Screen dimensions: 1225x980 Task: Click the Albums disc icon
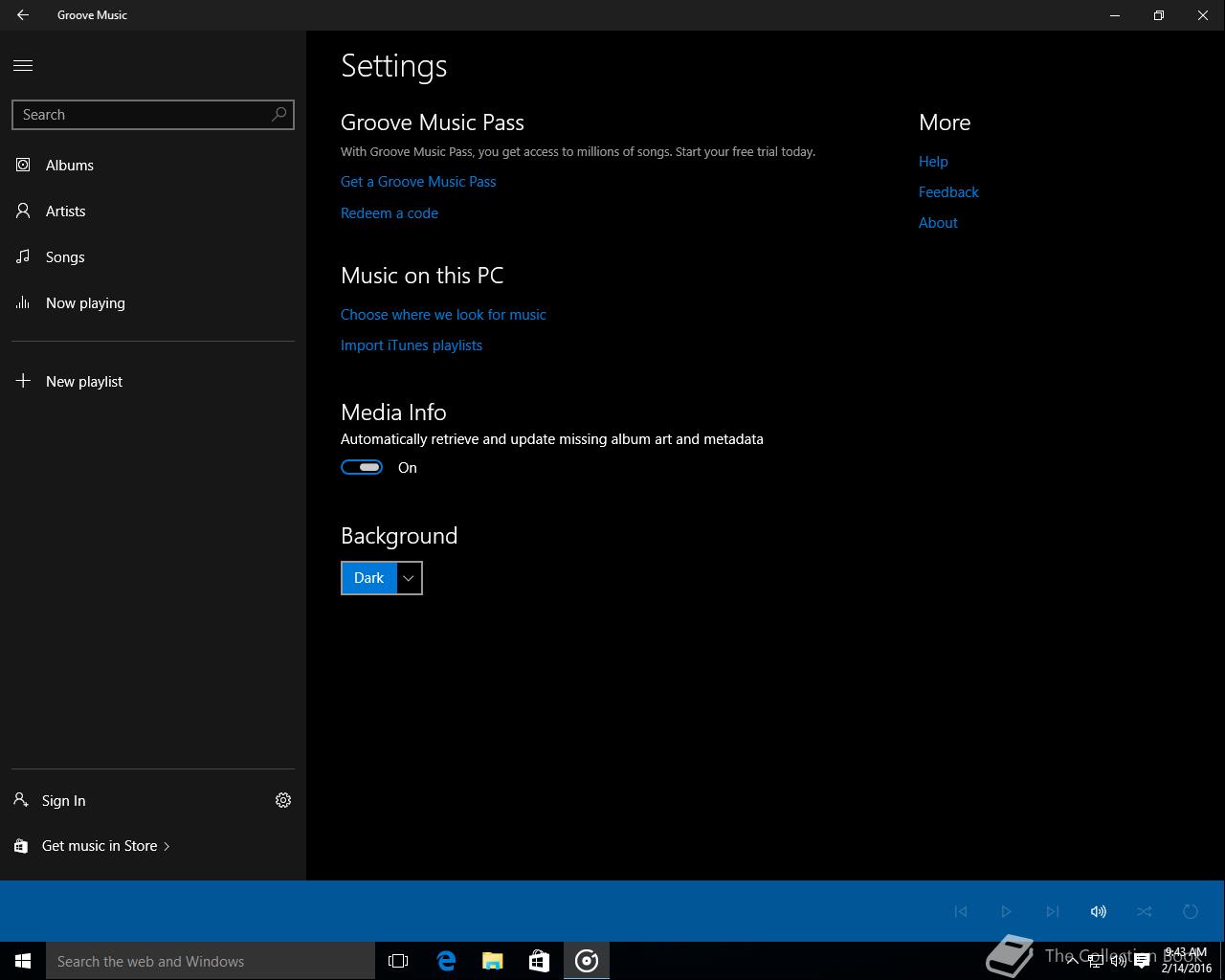coord(23,165)
